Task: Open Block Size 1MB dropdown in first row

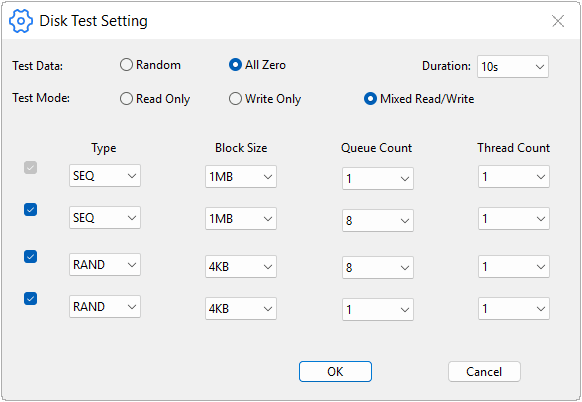Action: coord(241,177)
